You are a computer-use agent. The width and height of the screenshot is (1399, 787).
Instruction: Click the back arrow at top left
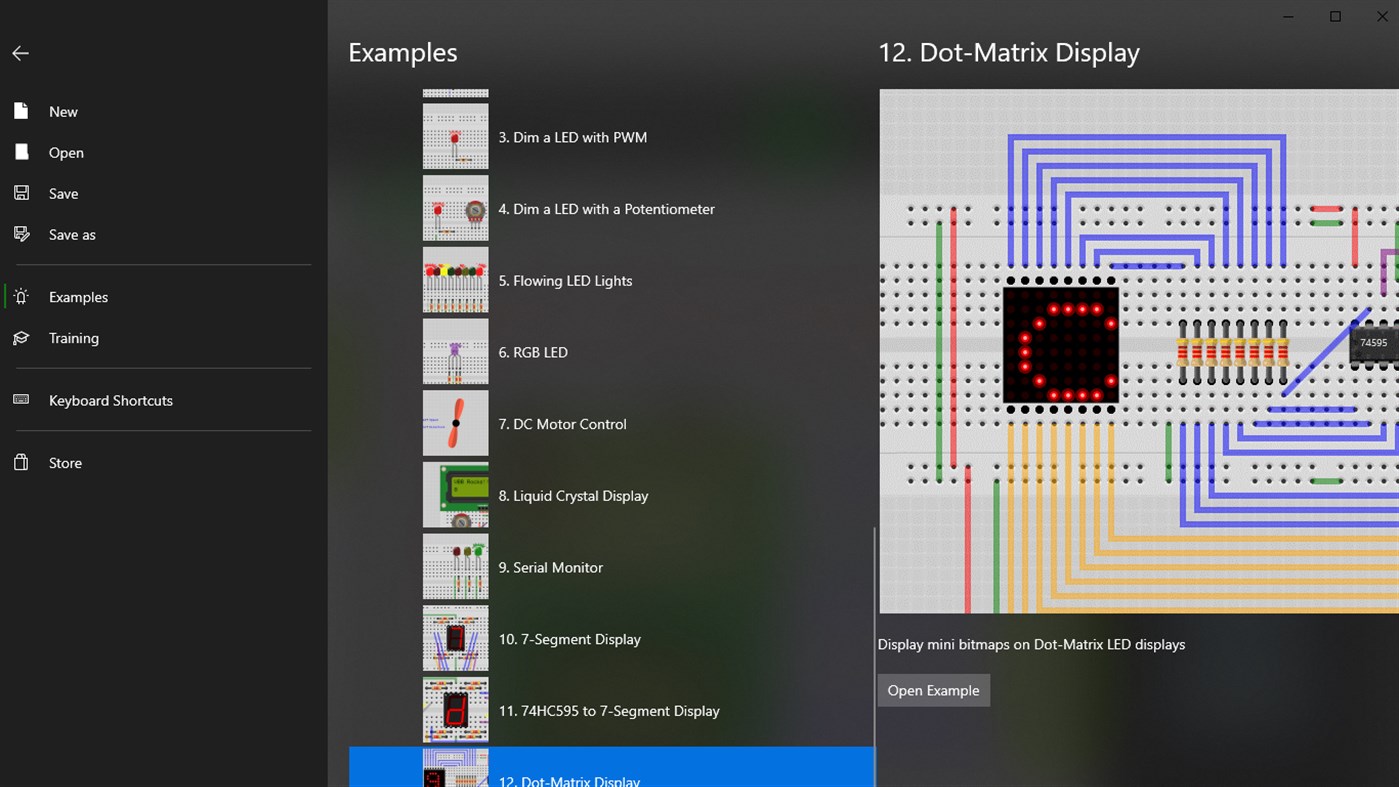[x=20, y=53]
